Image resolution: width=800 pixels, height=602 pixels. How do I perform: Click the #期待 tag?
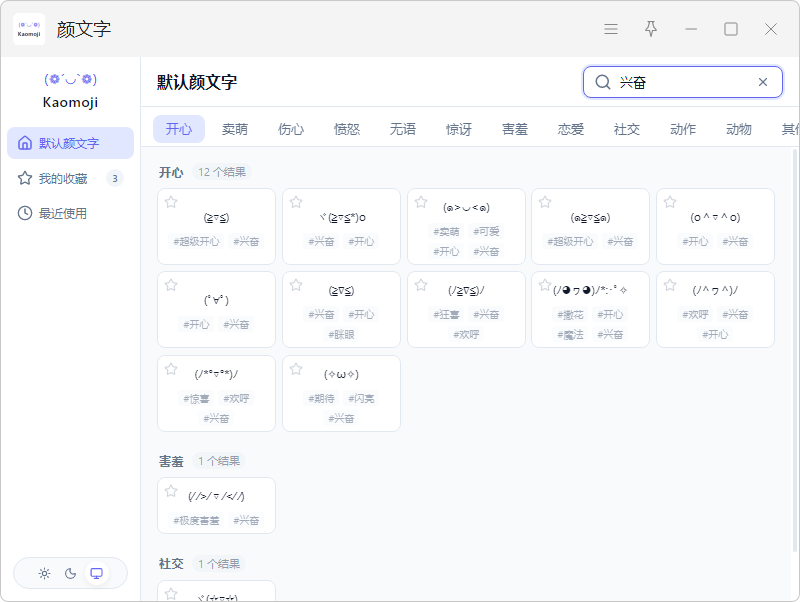coord(321,398)
